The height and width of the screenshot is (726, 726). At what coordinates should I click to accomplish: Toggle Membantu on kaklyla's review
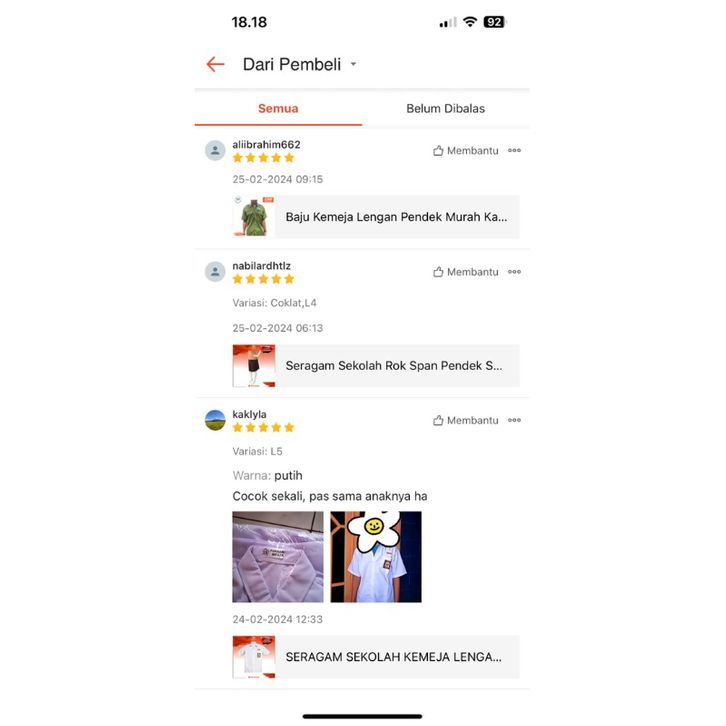[466, 420]
